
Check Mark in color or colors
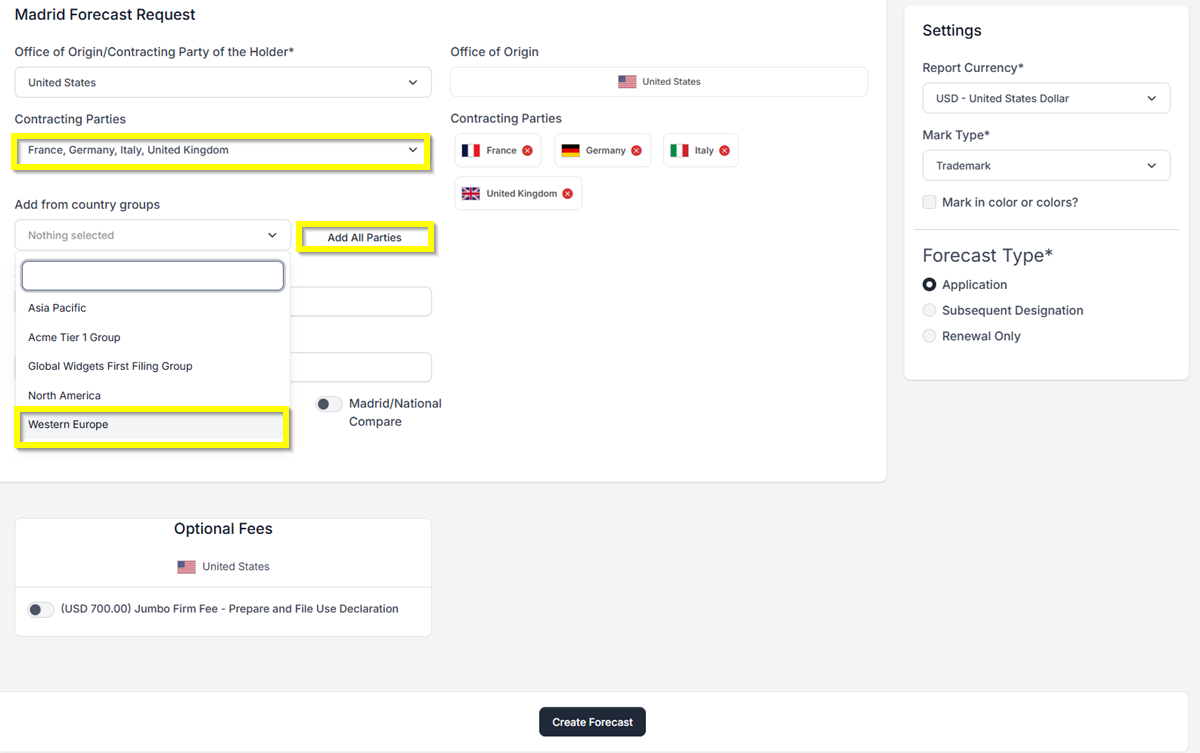point(930,202)
